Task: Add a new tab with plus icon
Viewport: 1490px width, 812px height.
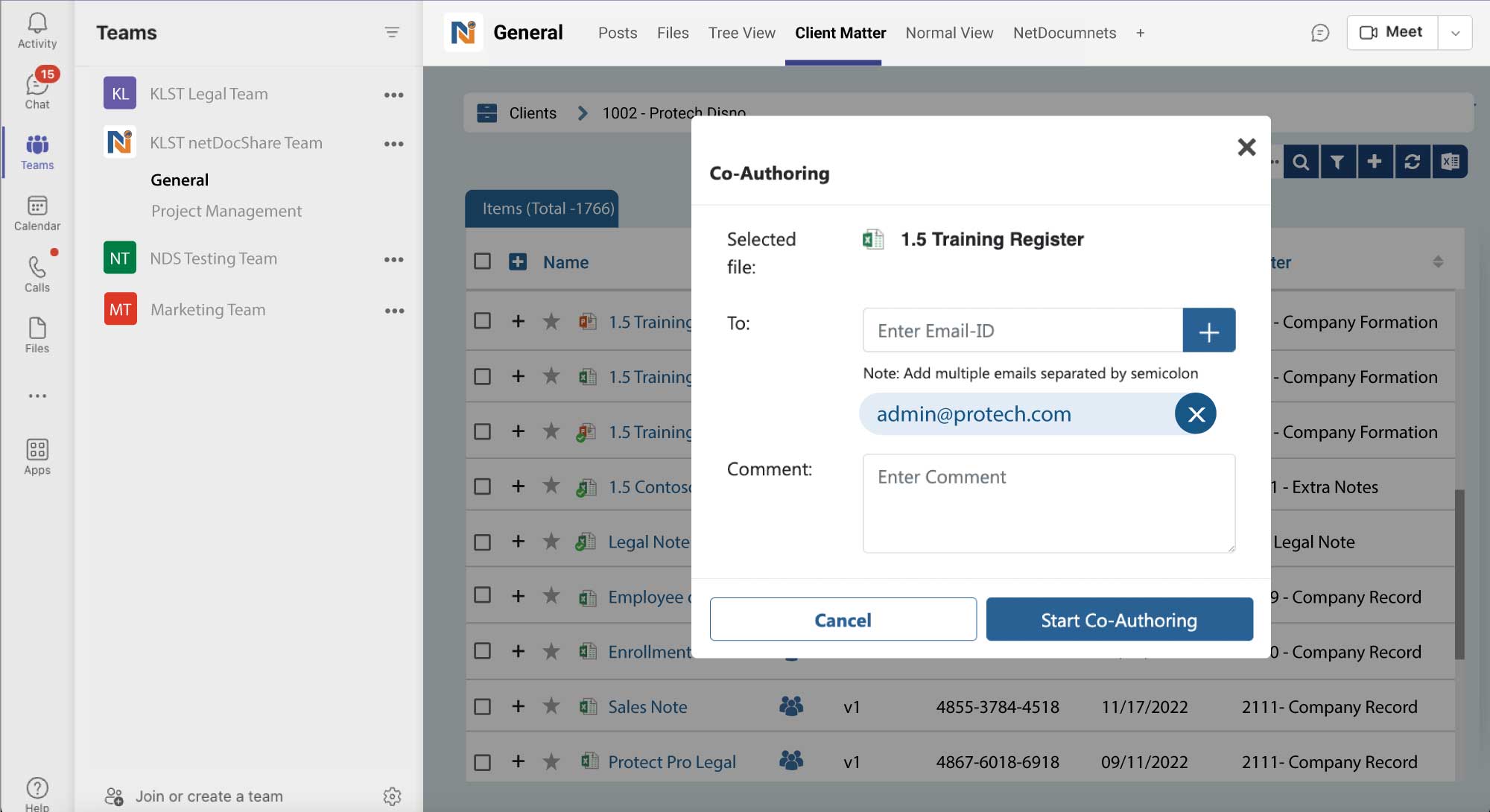Action: (x=1140, y=33)
